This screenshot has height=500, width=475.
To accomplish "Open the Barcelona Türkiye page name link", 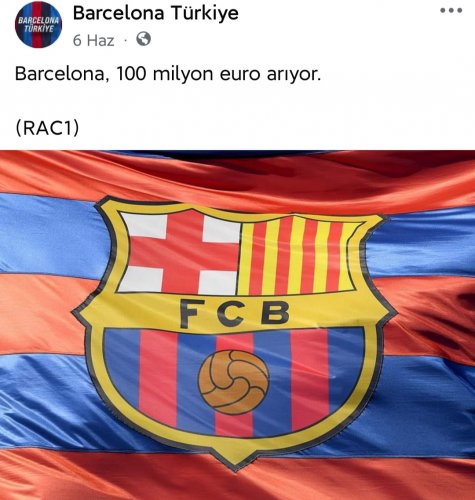I will 156,13.
